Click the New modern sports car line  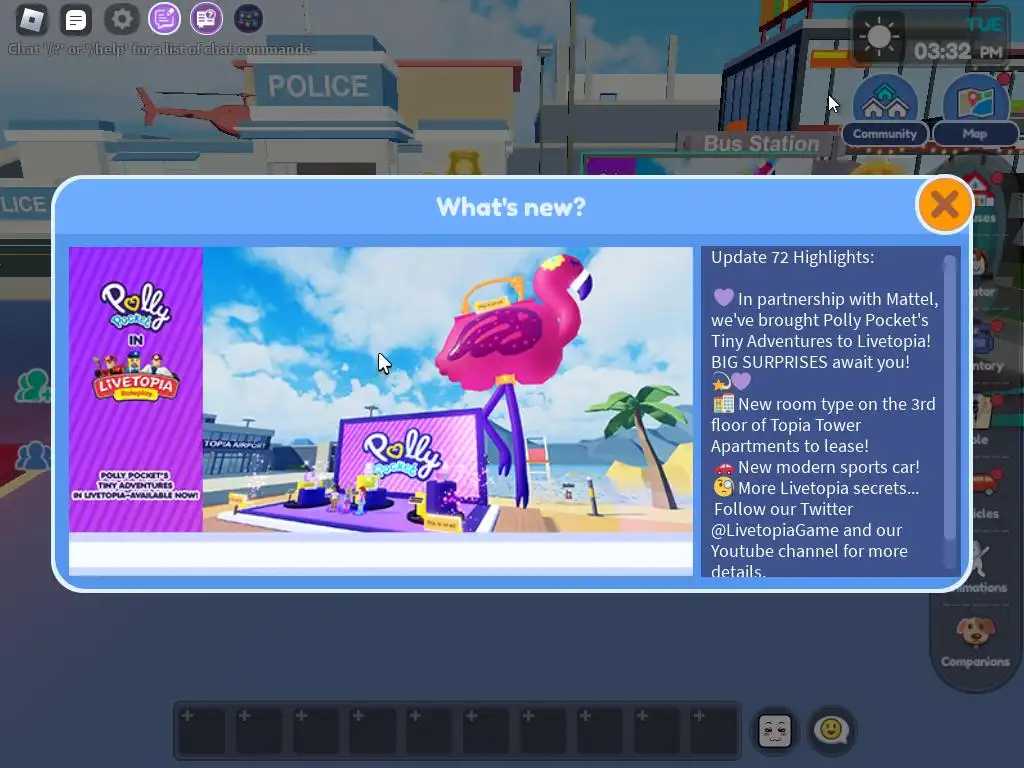click(816, 467)
